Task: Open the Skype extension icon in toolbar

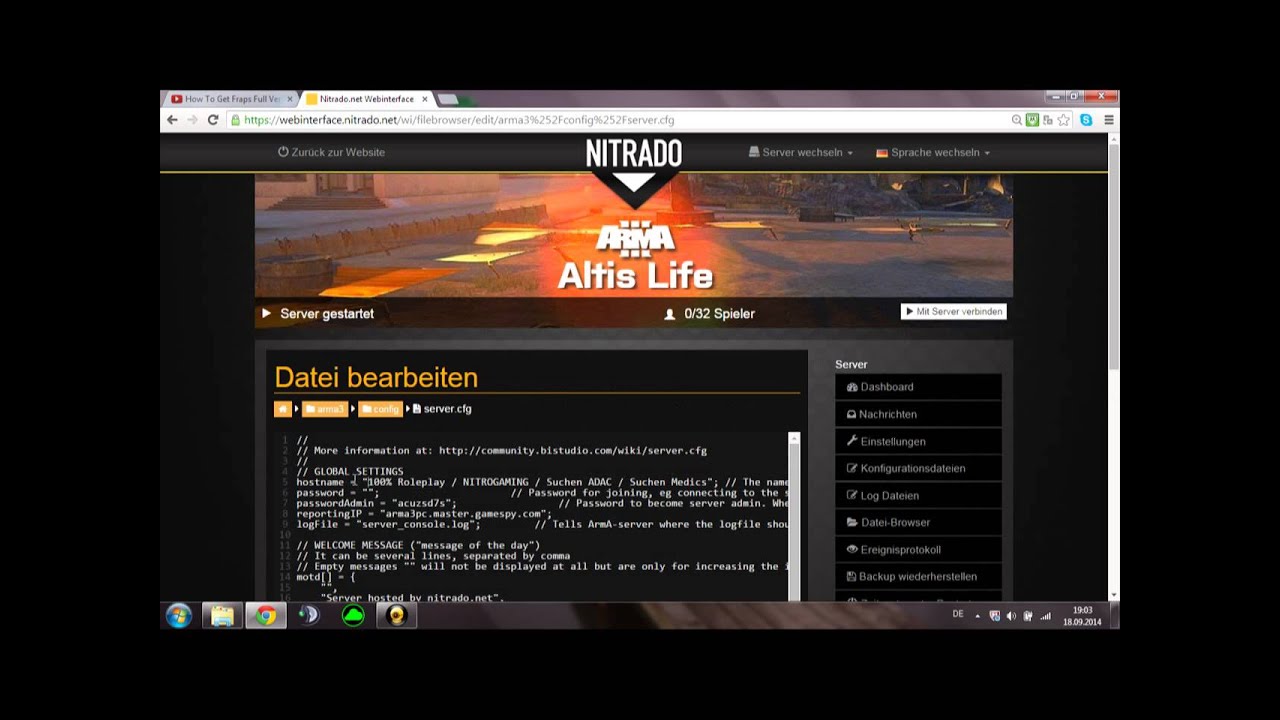Action: (x=1086, y=120)
